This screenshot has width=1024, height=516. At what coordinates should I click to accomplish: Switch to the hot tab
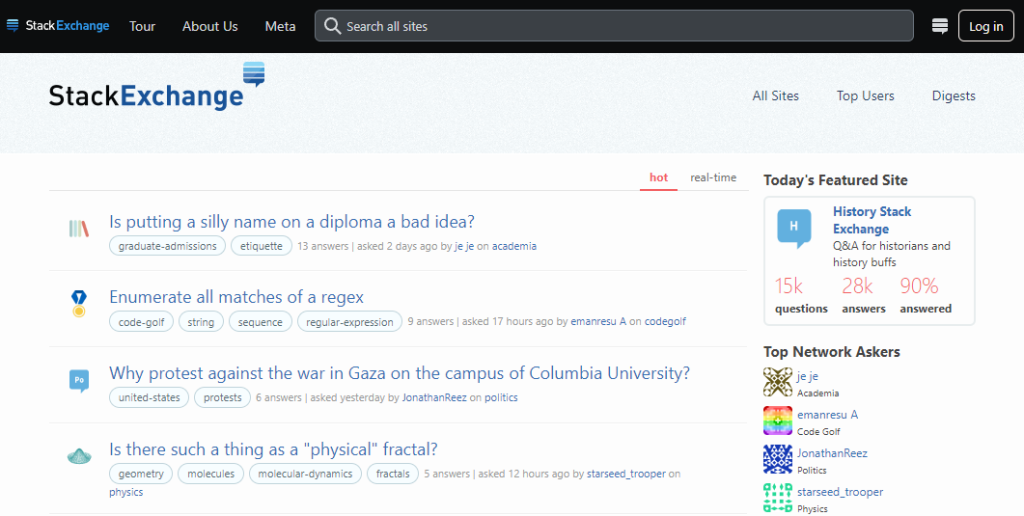tap(658, 177)
